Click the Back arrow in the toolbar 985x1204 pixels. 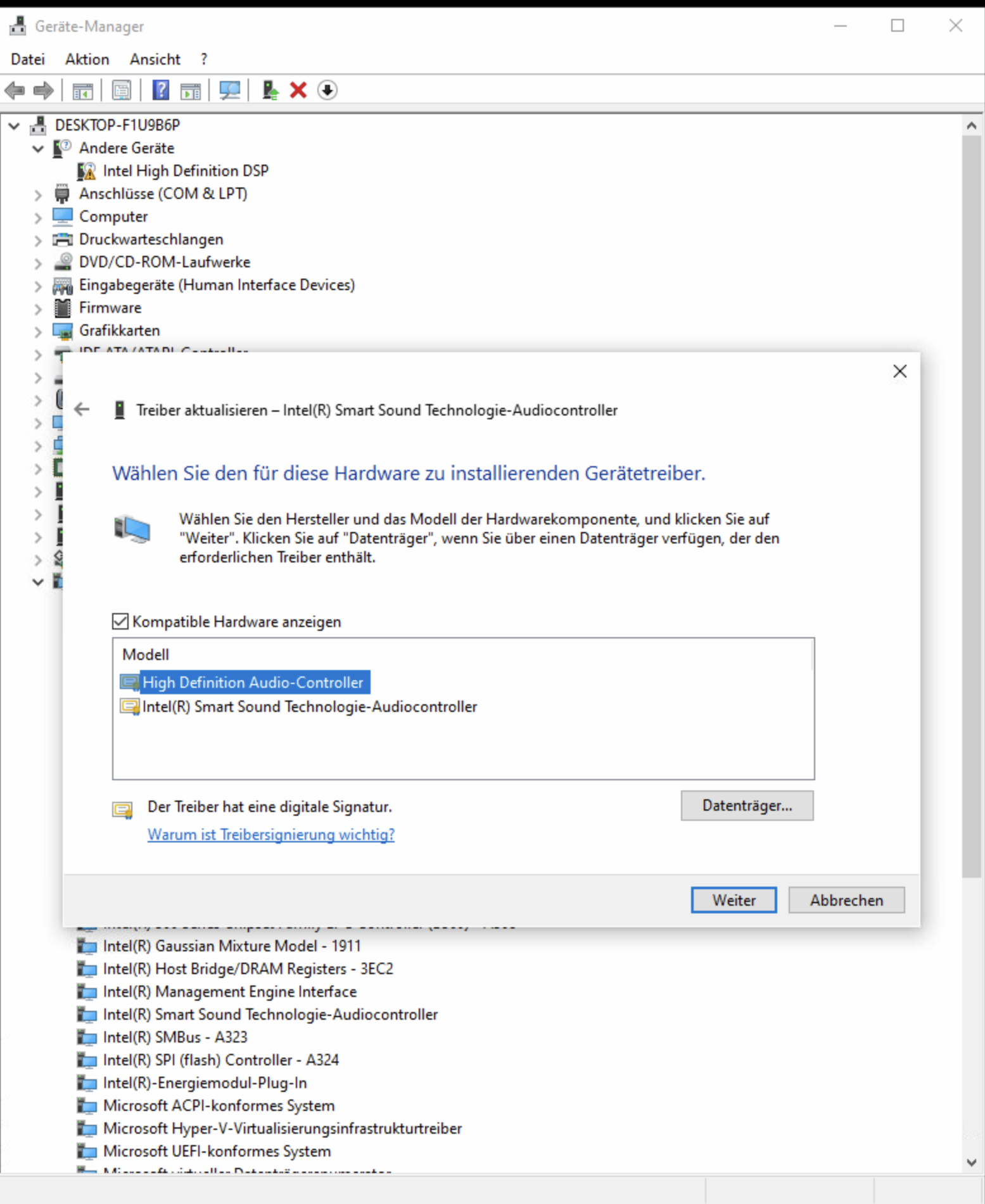tap(15, 91)
